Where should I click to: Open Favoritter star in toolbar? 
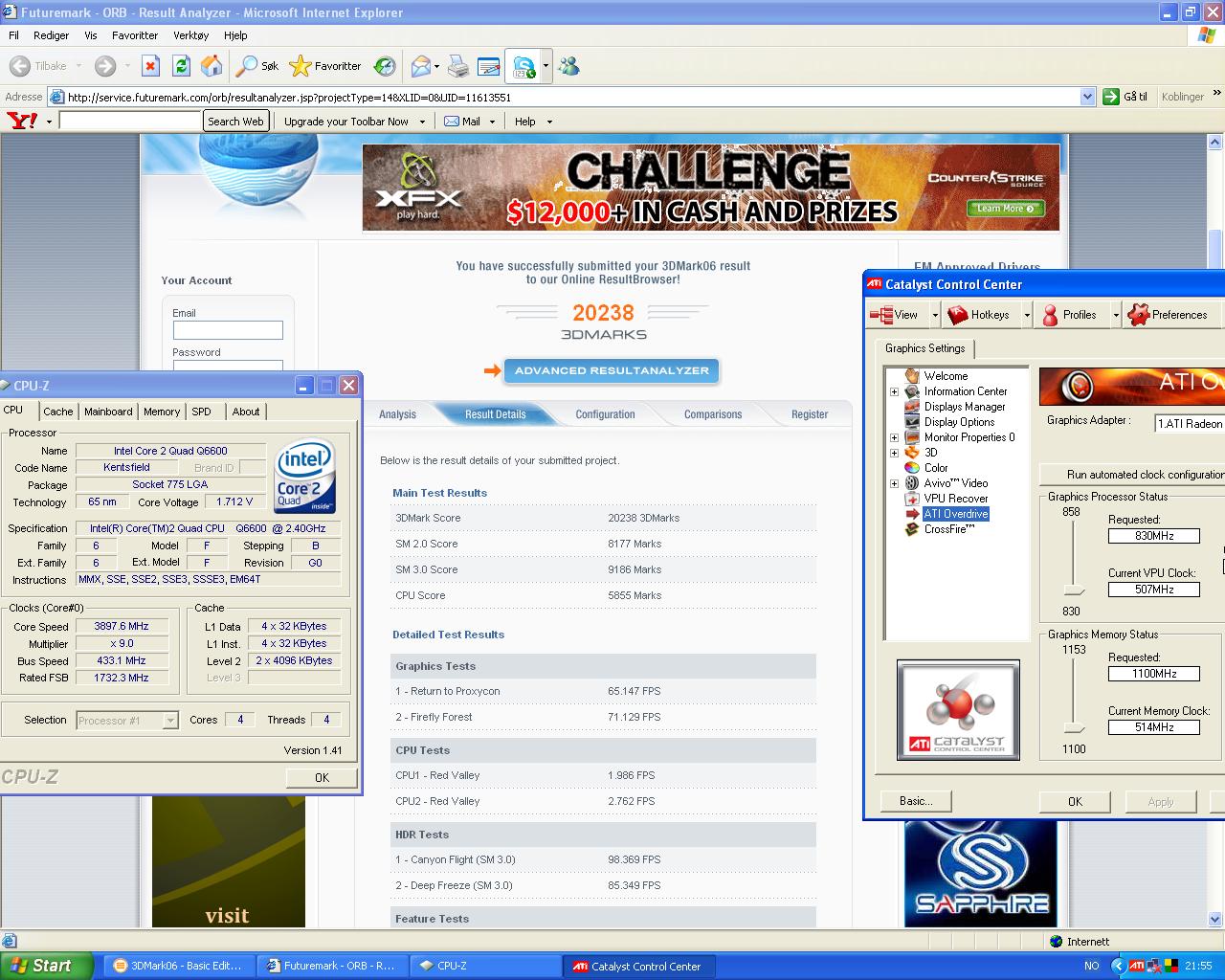[325, 66]
